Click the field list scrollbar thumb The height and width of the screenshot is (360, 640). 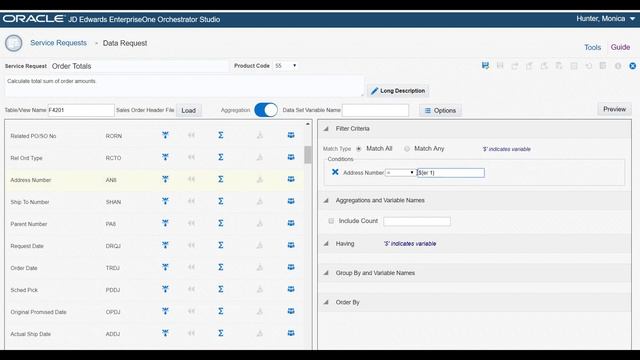[308, 155]
